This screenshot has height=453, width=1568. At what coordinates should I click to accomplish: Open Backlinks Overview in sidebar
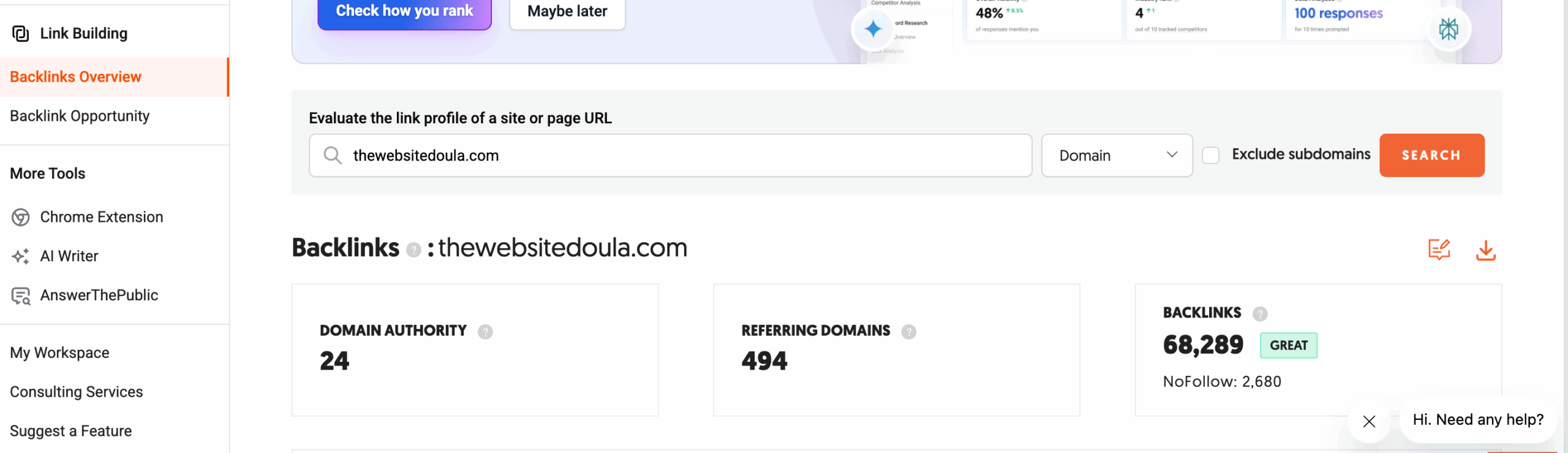point(75,77)
